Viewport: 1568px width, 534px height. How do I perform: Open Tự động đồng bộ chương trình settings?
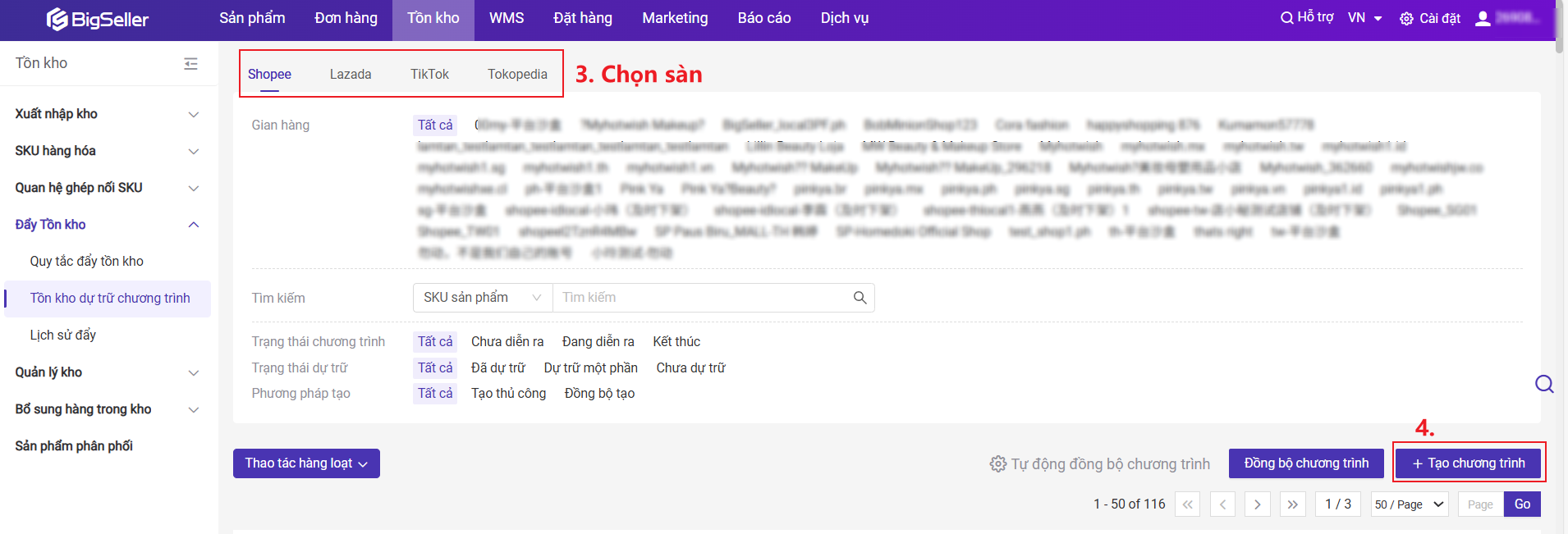coord(1100,464)
